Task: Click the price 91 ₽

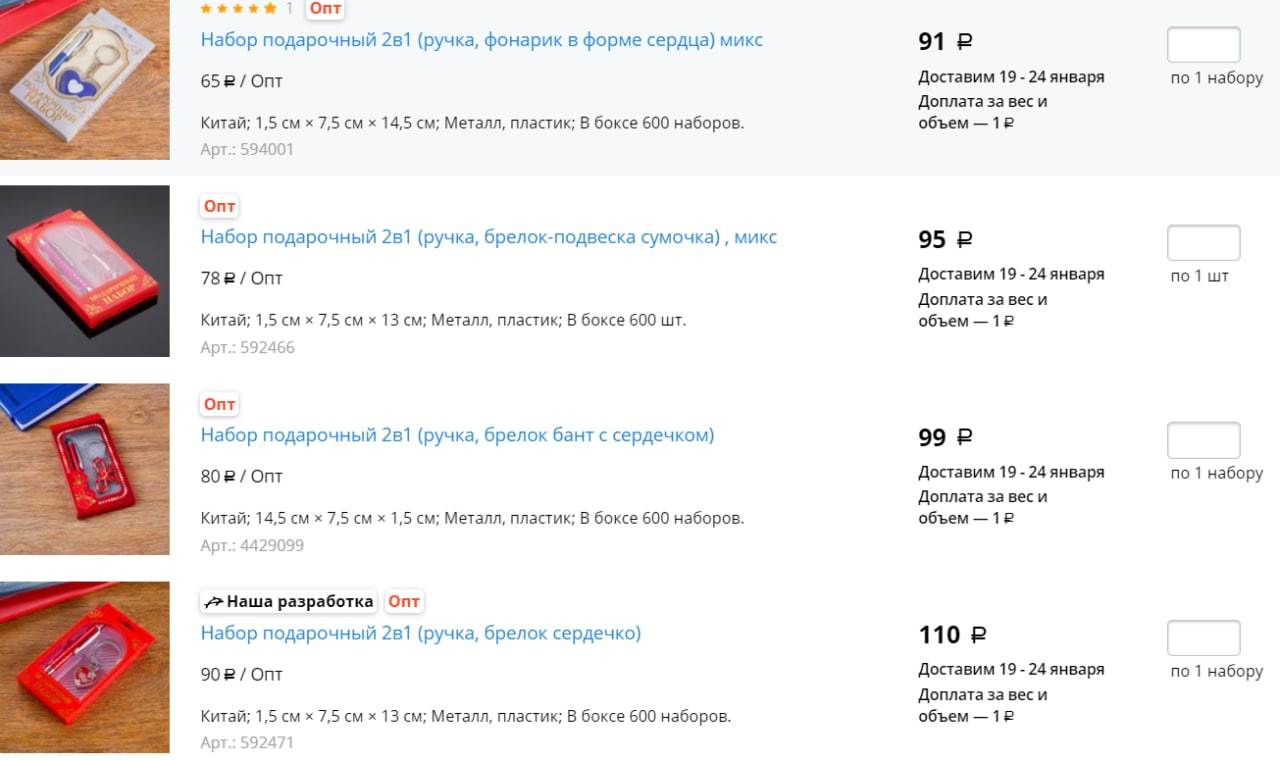Action: (945, 42)
